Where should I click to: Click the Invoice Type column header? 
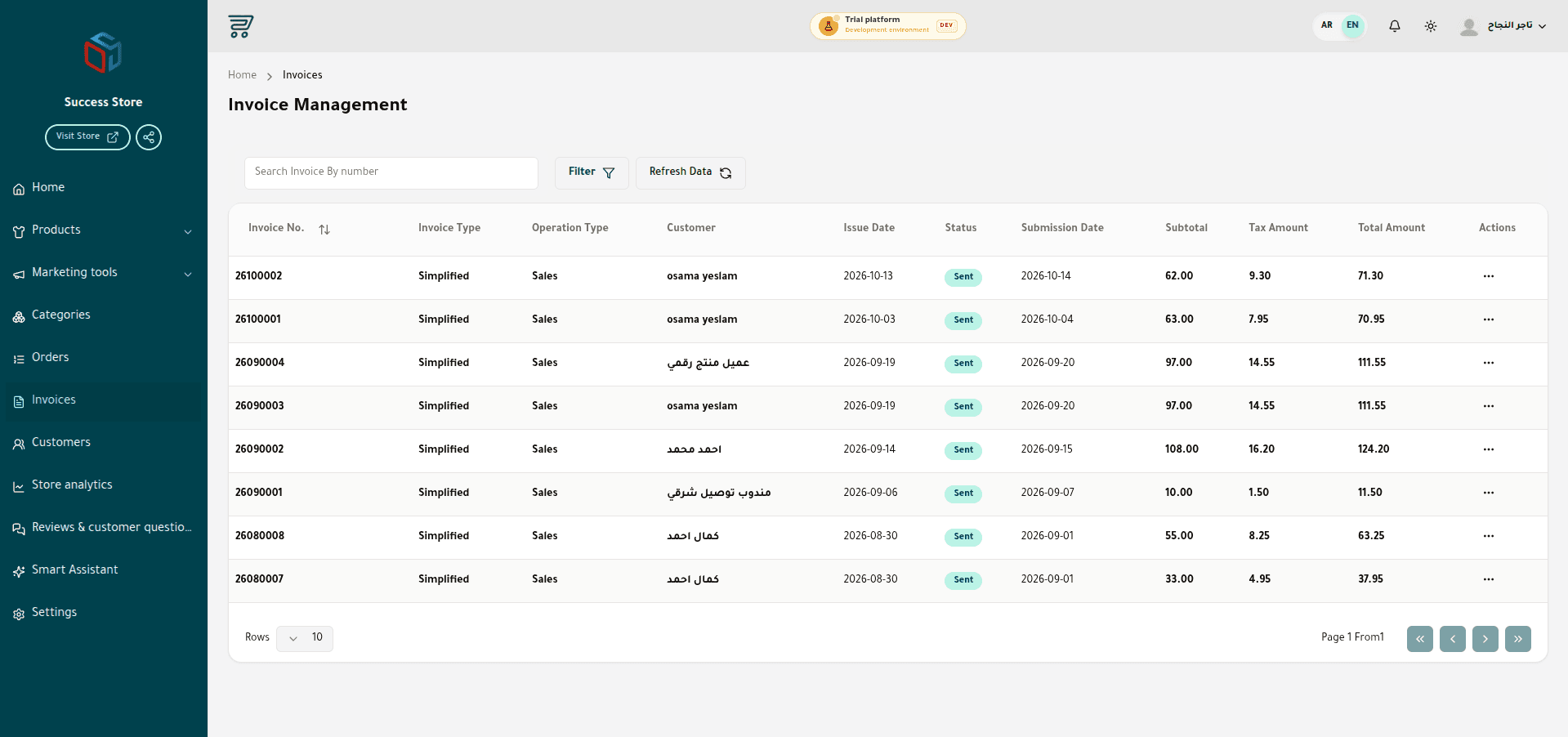pos(449,228)
